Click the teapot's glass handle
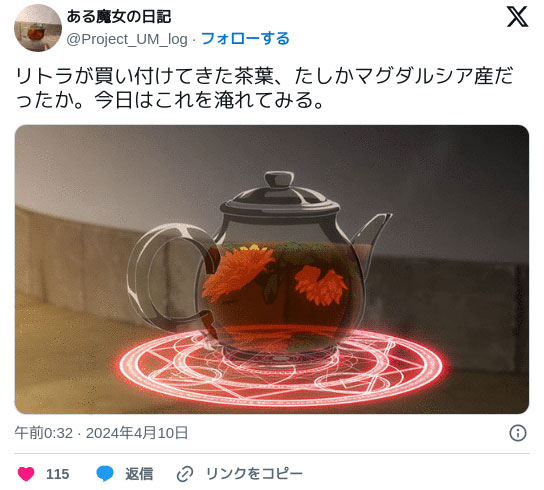The image size is (544, 490). point(172,277)
